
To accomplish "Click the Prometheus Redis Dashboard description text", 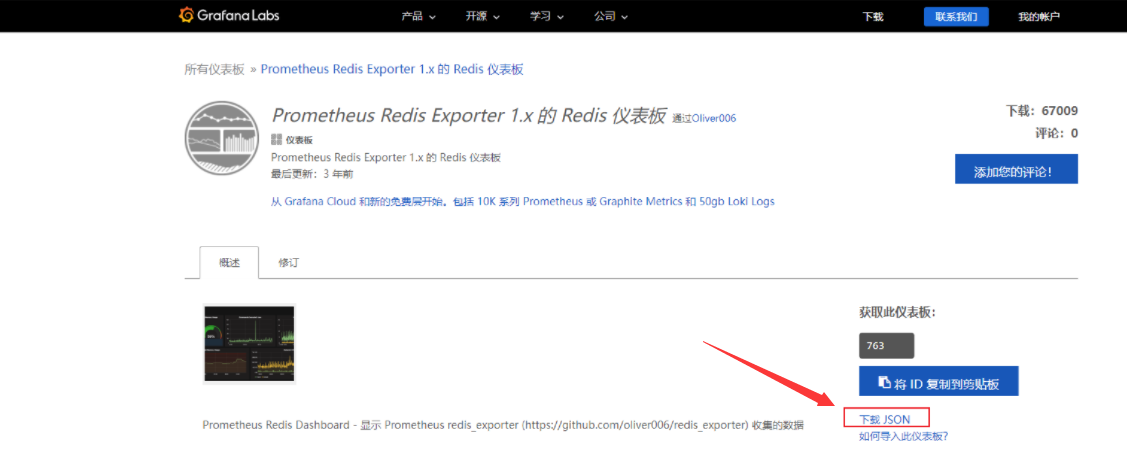I will pos(503,425).
